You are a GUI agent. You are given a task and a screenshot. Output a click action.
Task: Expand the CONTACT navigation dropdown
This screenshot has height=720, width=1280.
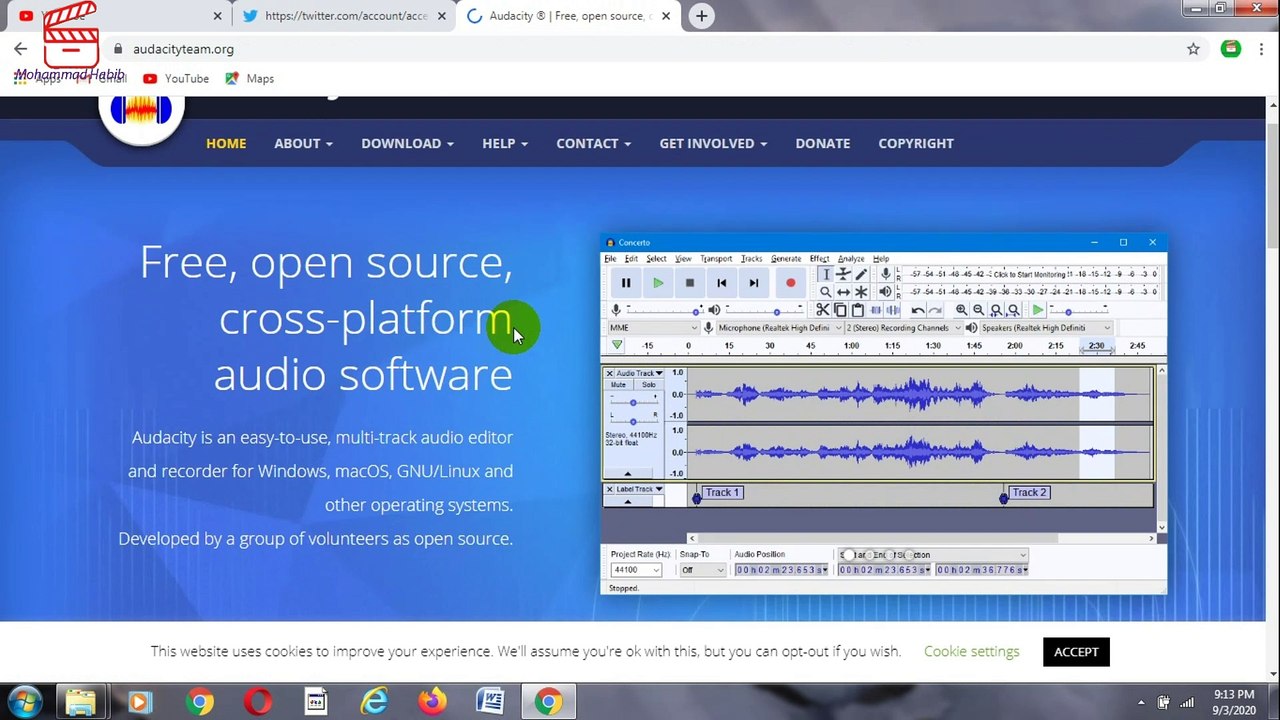(x=593, y=143)
